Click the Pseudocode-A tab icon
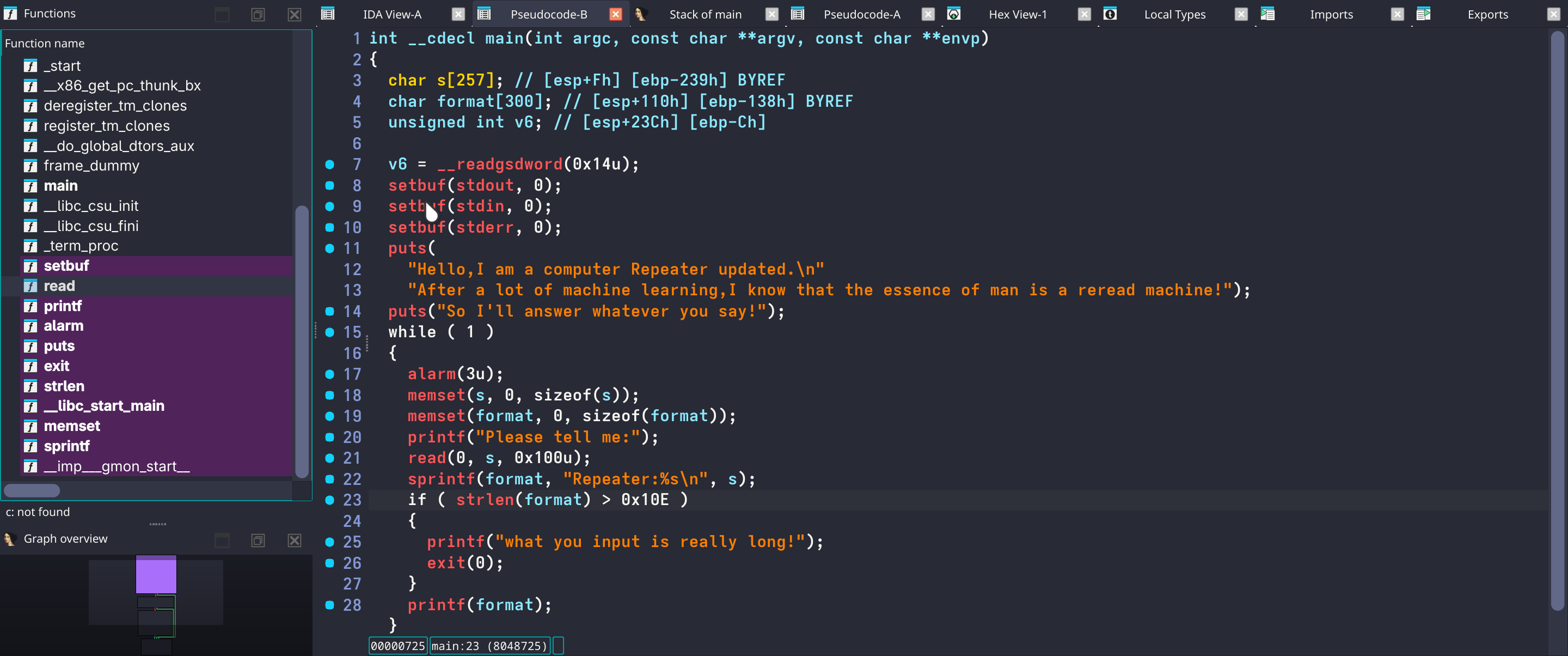The width and height of the screenshot is (1568, 656). (x=798, y=14)
